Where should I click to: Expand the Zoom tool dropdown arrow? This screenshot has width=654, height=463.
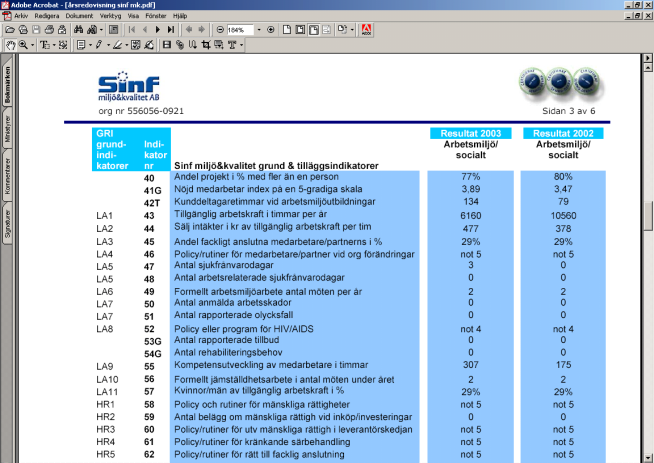click(x=33, y=45)
